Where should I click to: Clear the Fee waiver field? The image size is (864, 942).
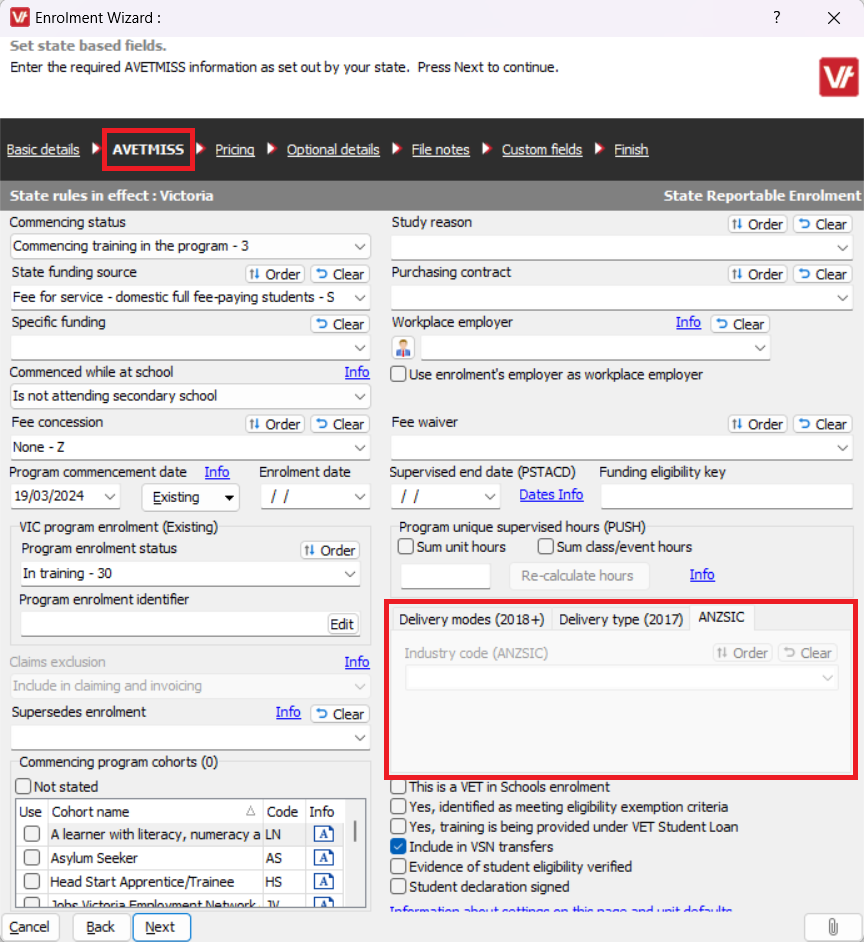823,424
